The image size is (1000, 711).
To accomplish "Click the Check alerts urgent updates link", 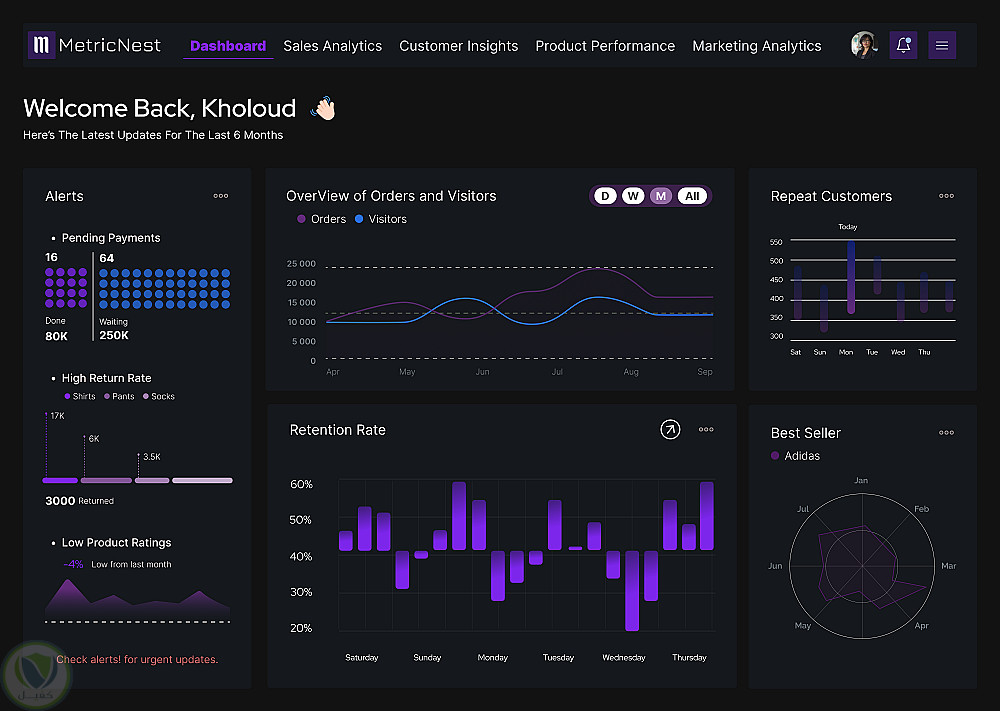I will 137,659.
